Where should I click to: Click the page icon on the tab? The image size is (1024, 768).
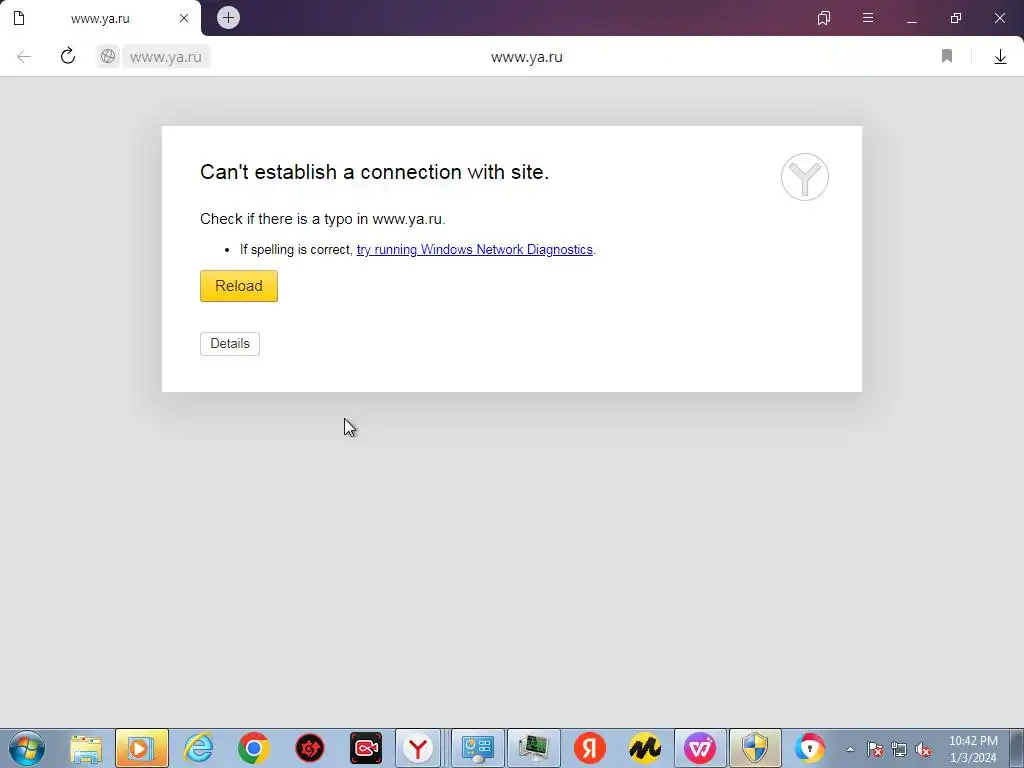pyautogui.click(x=19, y=18)
